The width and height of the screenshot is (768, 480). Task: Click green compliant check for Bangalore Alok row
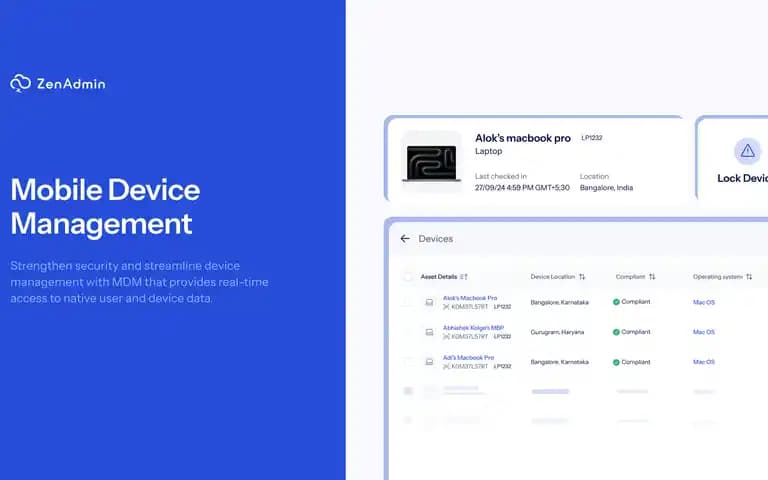tap(616, 302)
